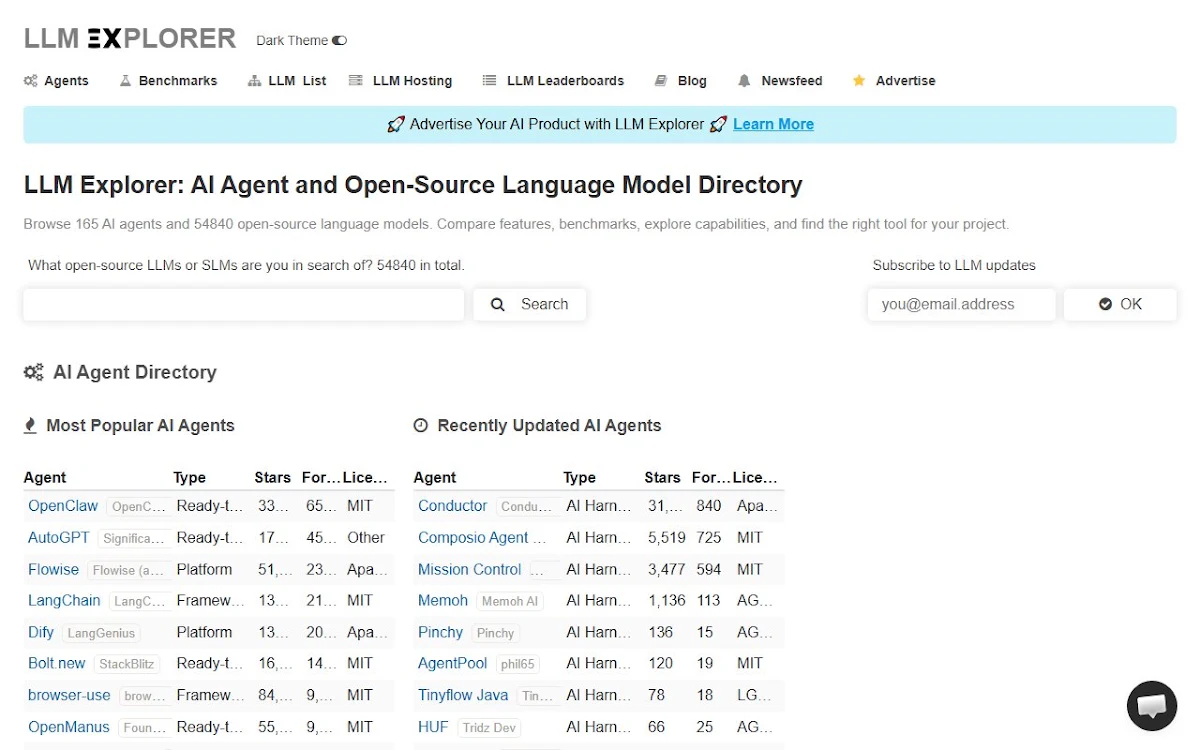Open the HUF agent link

point(433,727)
